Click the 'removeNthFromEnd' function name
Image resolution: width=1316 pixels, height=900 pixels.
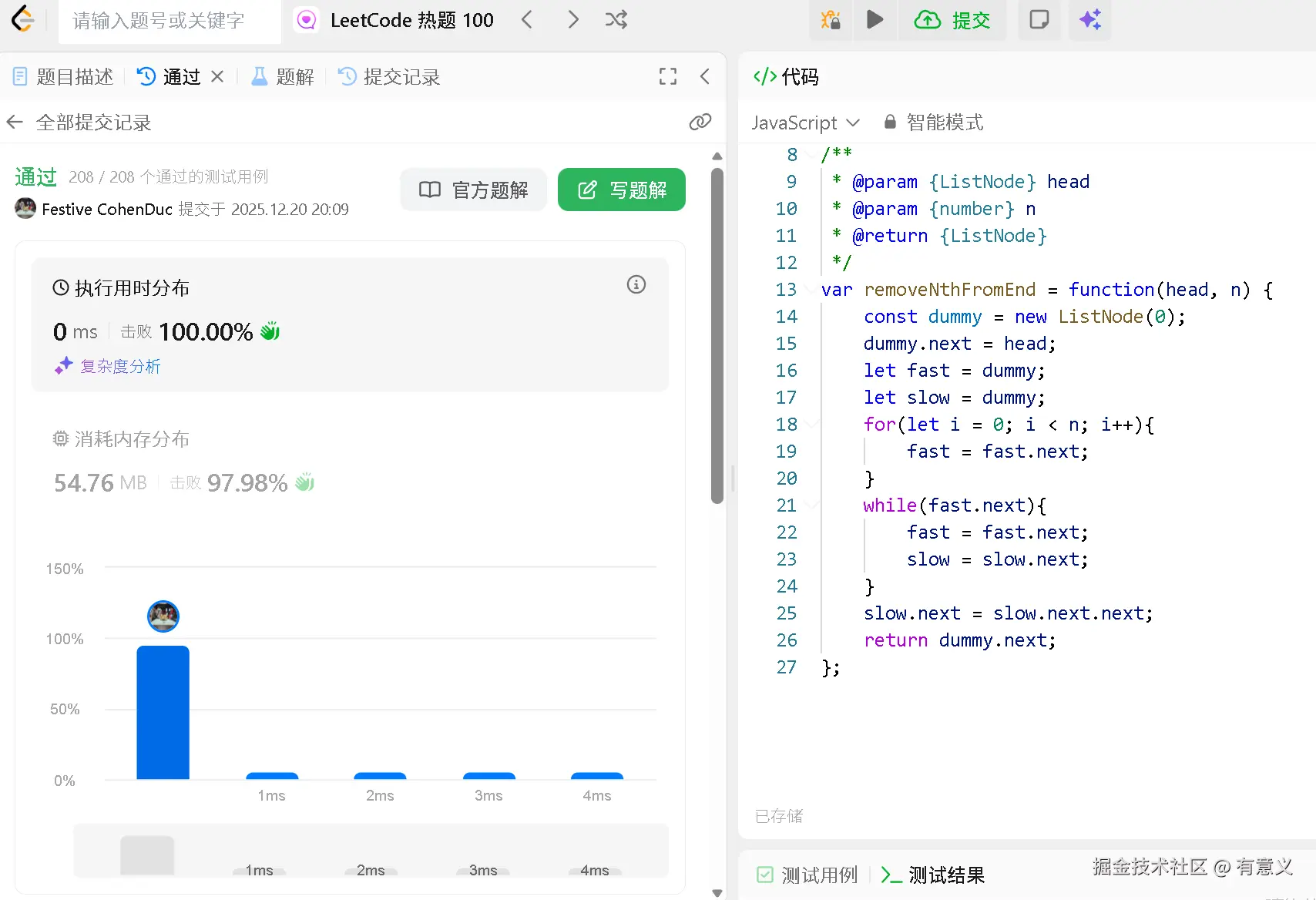pyautogui.click(x=950, y=290)
